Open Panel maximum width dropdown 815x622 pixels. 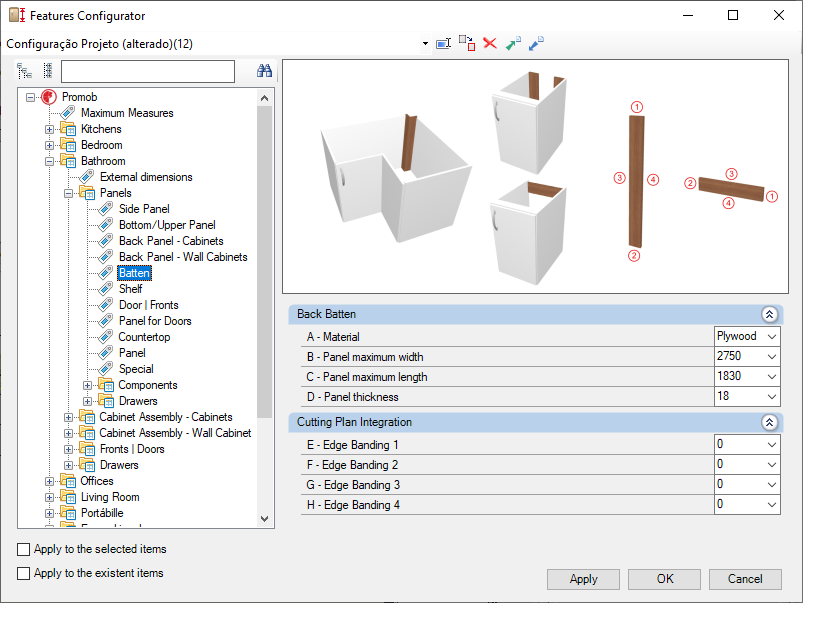click(772, 356)
